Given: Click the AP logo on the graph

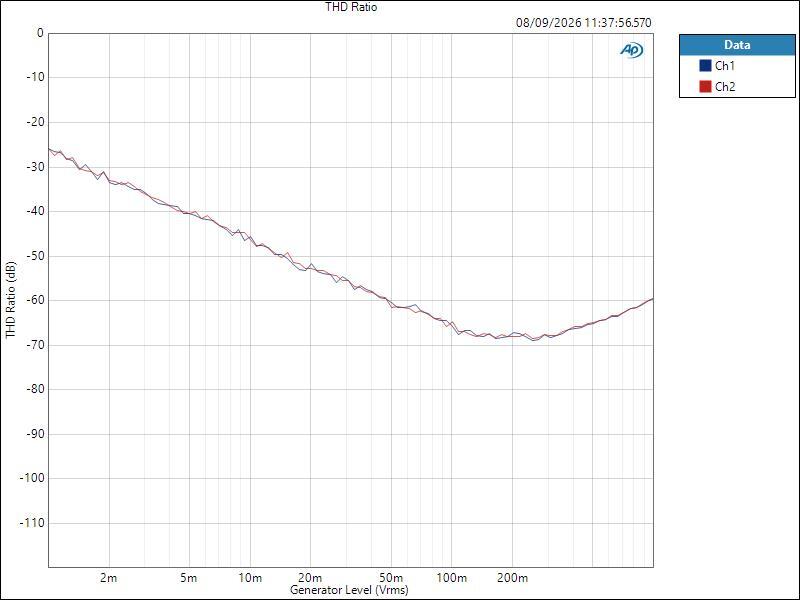Looking at the screenshot, I should pyautogui.click(x=632, y=50).
